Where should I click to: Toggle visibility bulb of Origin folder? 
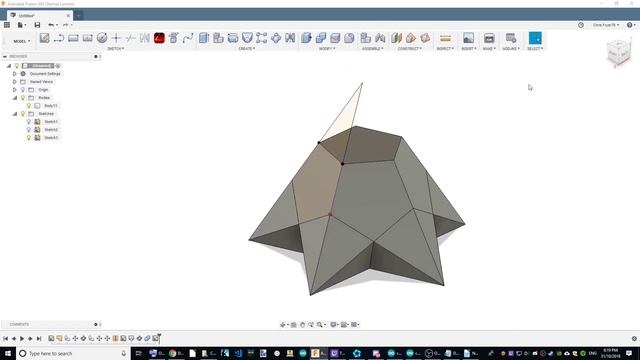(x=23, y=90)
